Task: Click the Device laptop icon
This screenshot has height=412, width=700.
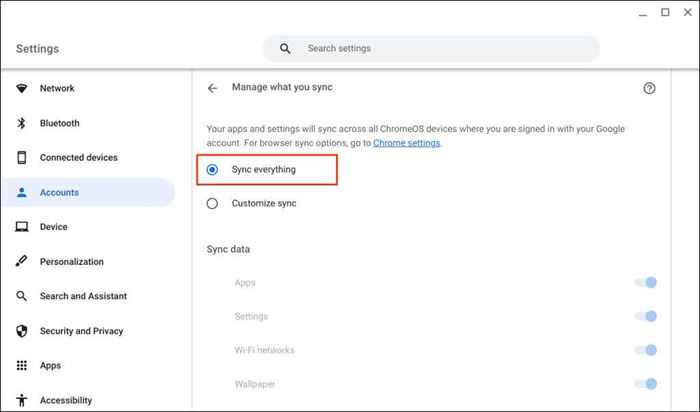Action: [21, 227]
